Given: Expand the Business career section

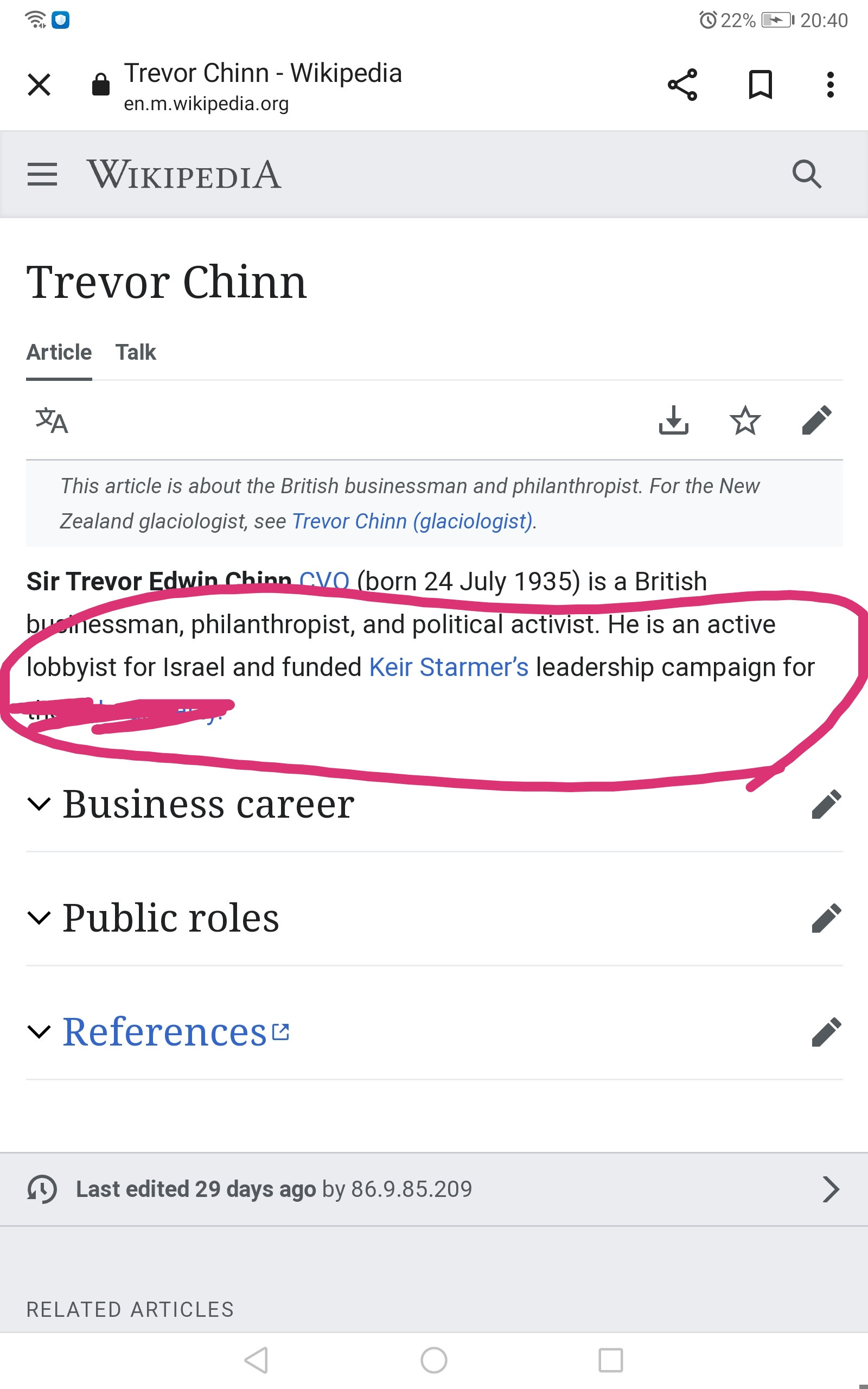Looking at the screenshot, I should [x=208, y=804].
